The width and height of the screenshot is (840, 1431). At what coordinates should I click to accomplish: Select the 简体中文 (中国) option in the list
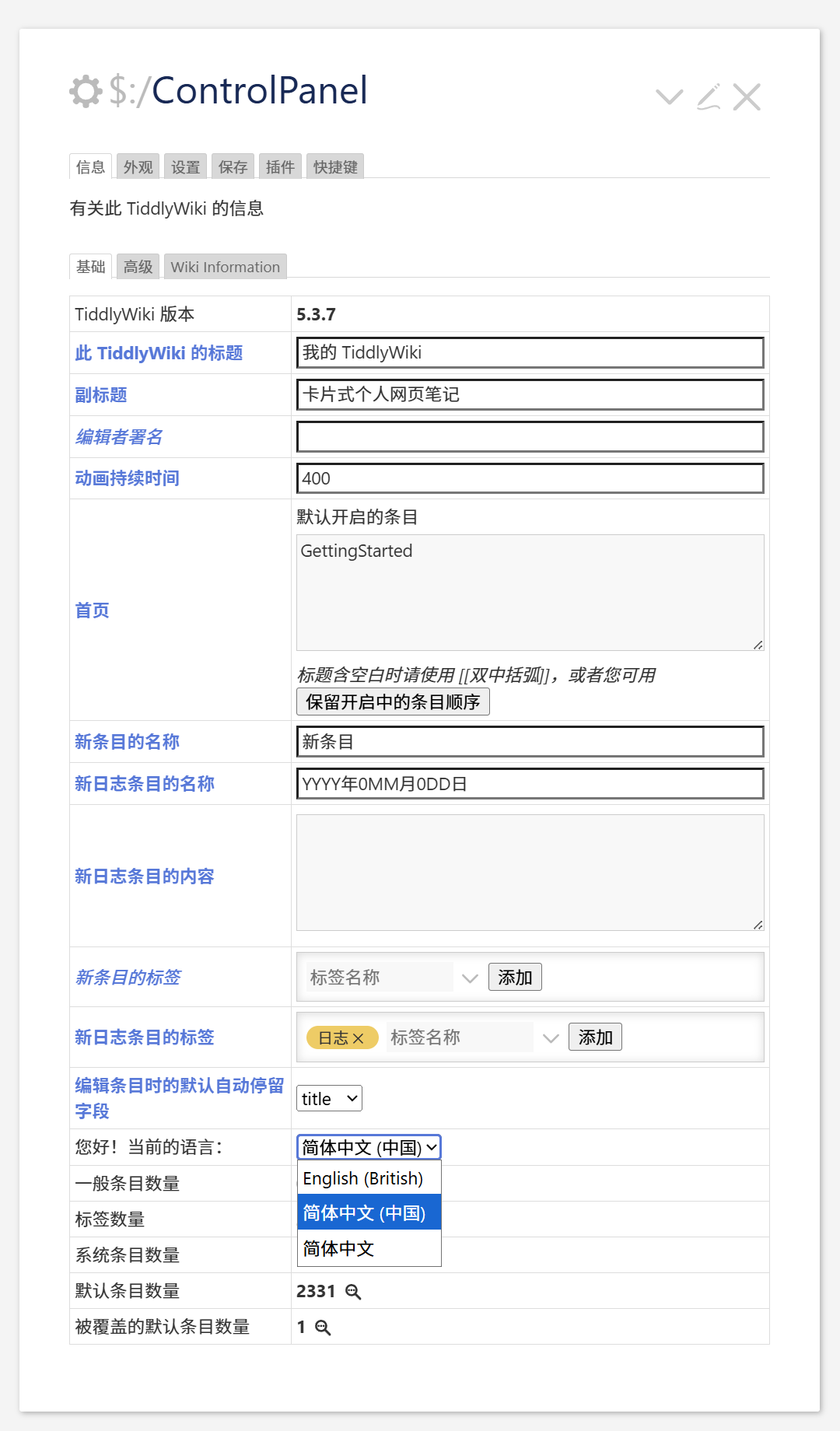click(x=369, y=1212)
